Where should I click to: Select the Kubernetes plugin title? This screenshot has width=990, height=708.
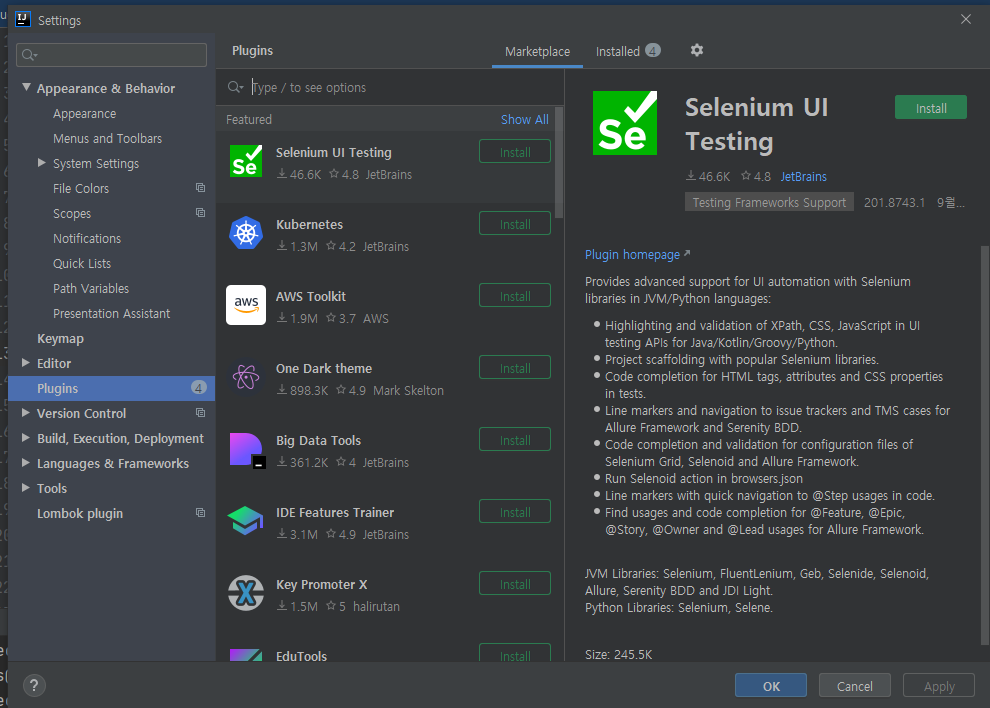[309, 225]
